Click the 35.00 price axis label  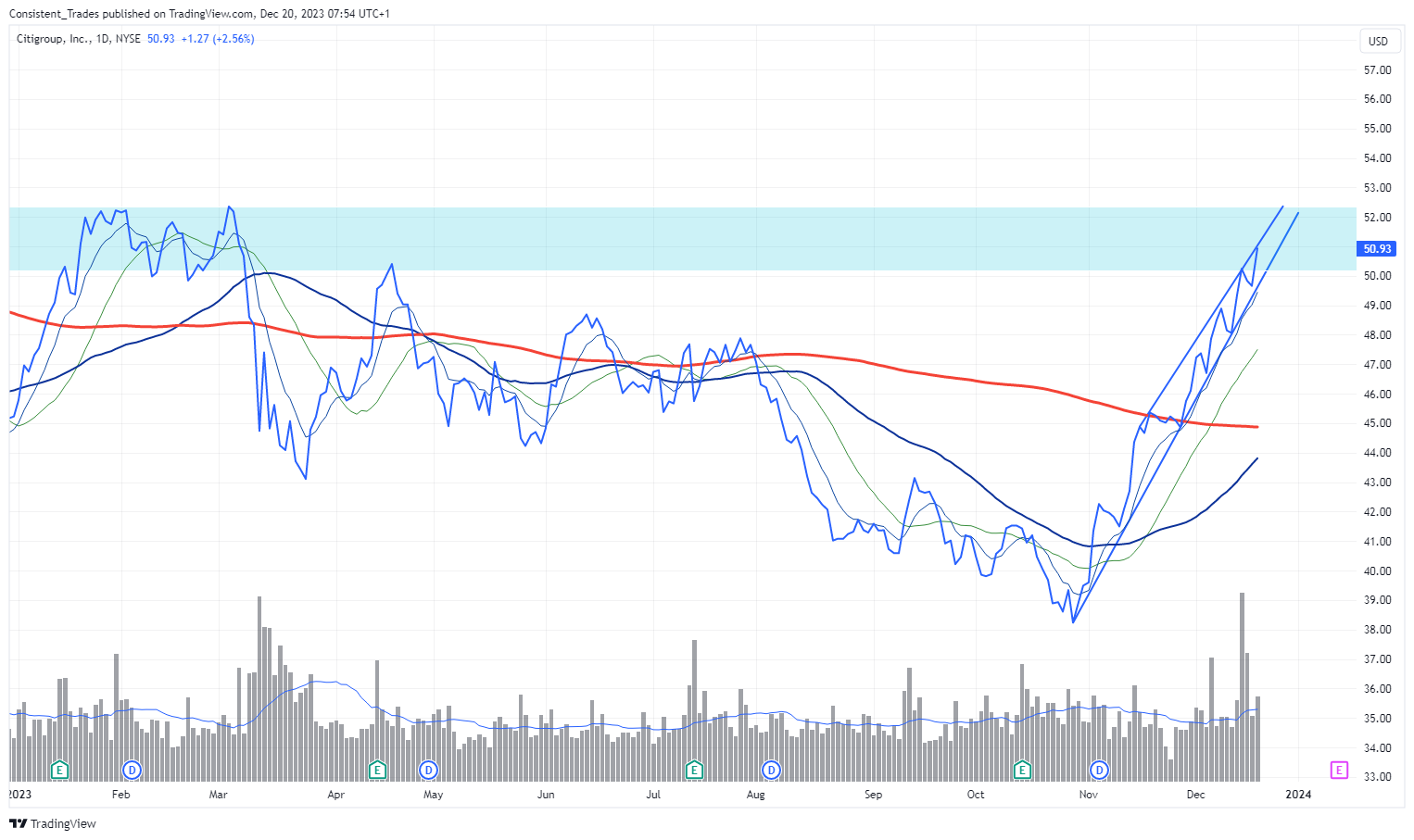pyautogui.click(x=1377, y=719)
